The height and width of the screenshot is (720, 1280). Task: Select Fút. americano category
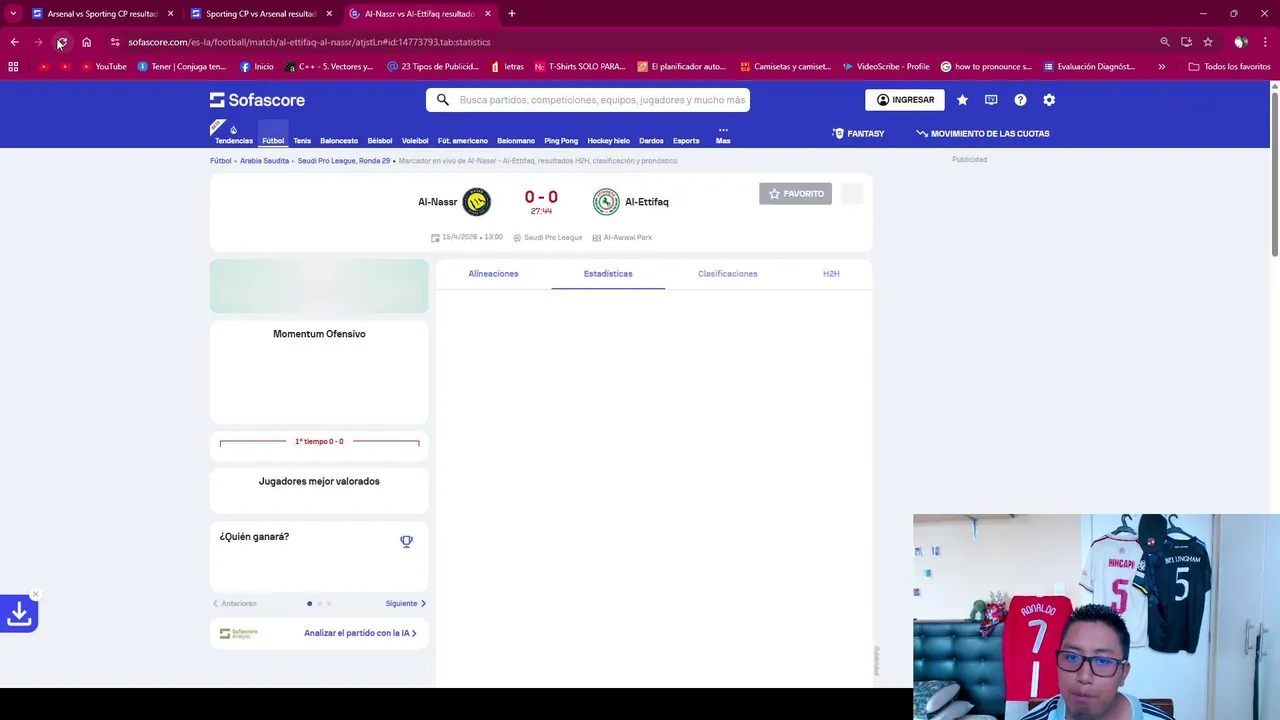tap(463, 141)
